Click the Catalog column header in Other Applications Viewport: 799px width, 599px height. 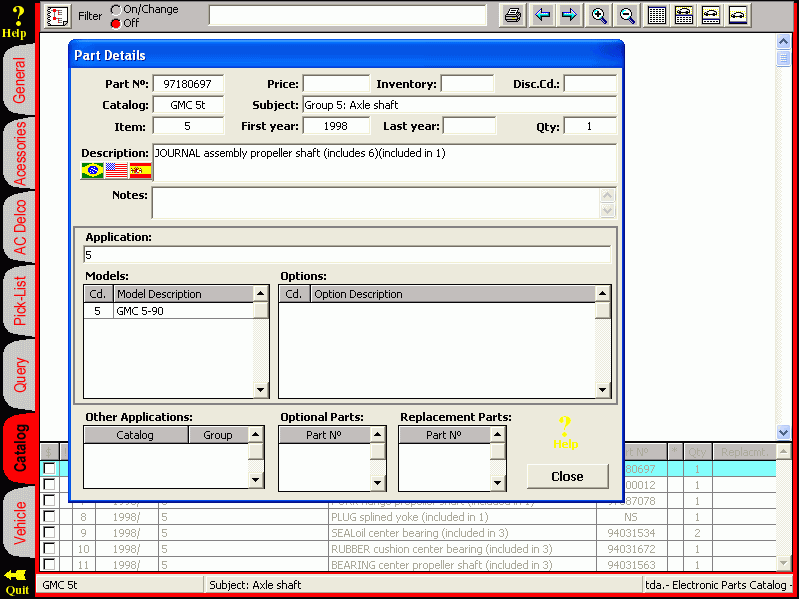(136, 435)
